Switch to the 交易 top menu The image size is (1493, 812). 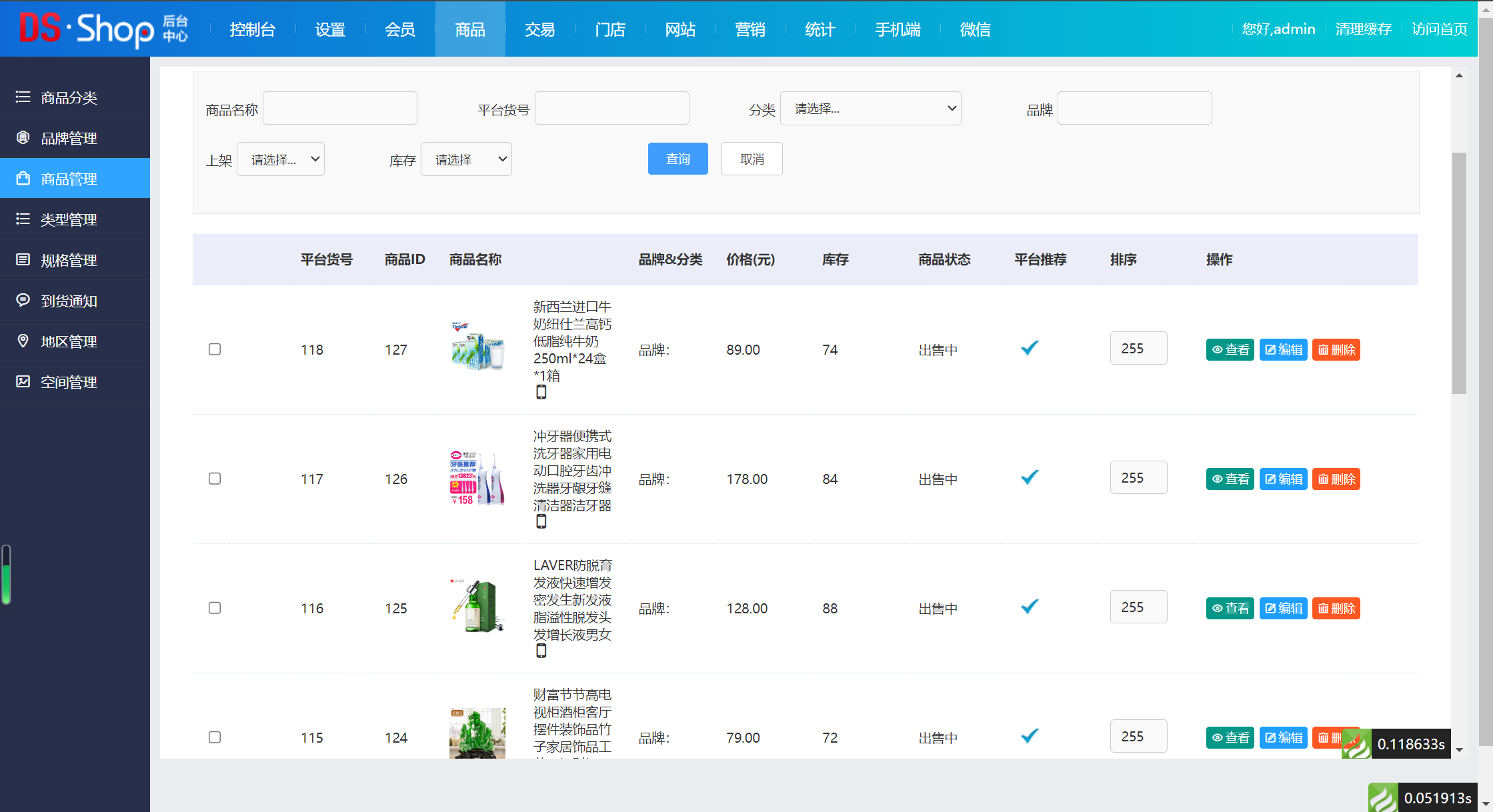[539, 29]
